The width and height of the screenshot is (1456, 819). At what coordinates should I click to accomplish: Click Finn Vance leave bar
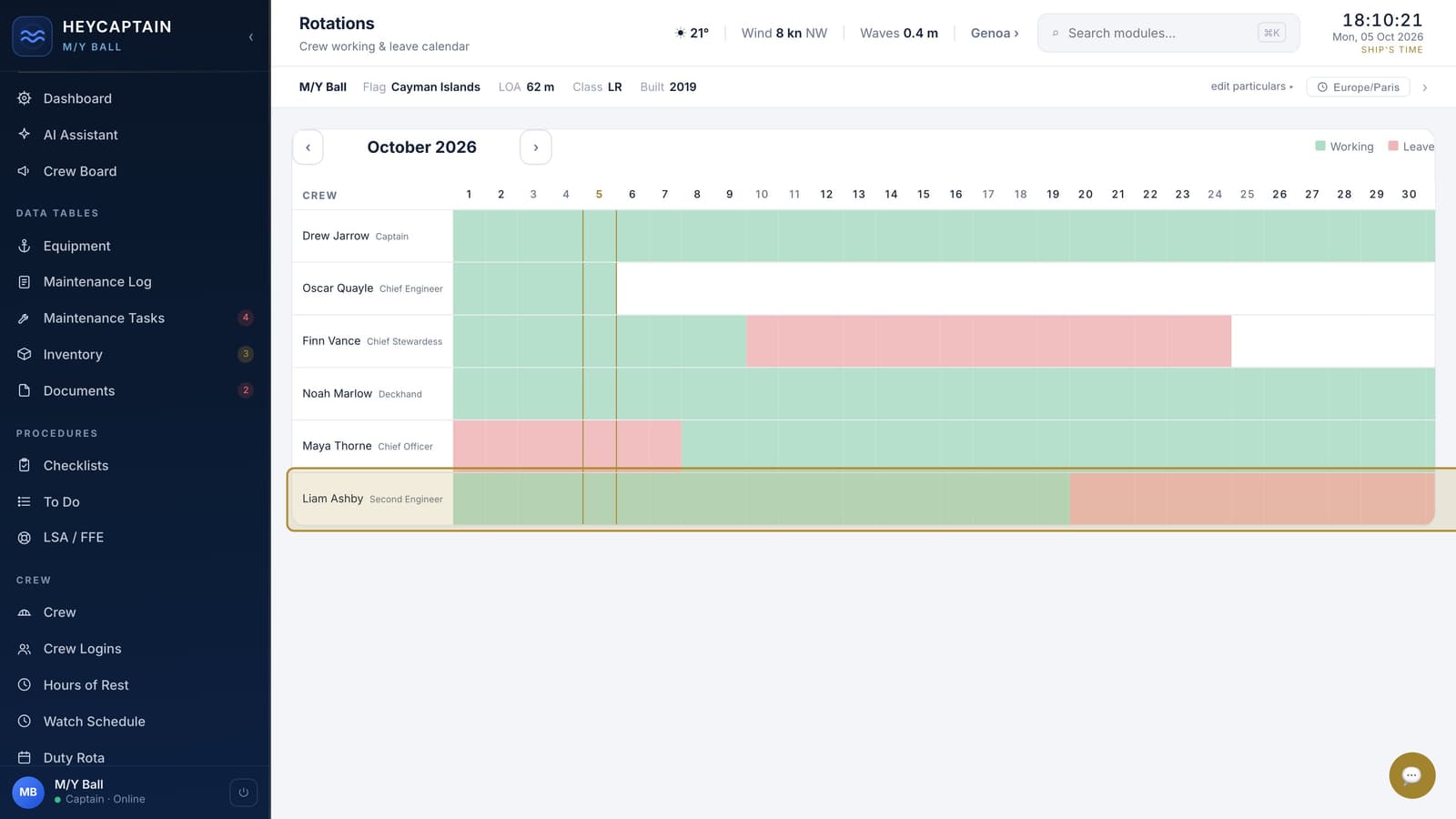tap(989, 341)
